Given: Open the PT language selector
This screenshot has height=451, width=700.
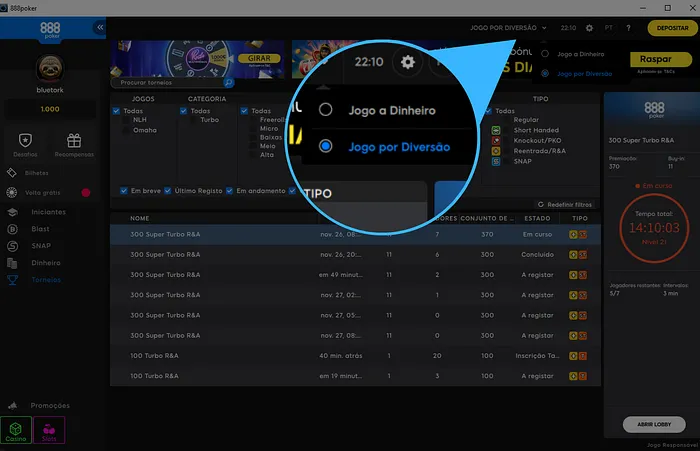Looking at the screenshot, I should [608, 28].
